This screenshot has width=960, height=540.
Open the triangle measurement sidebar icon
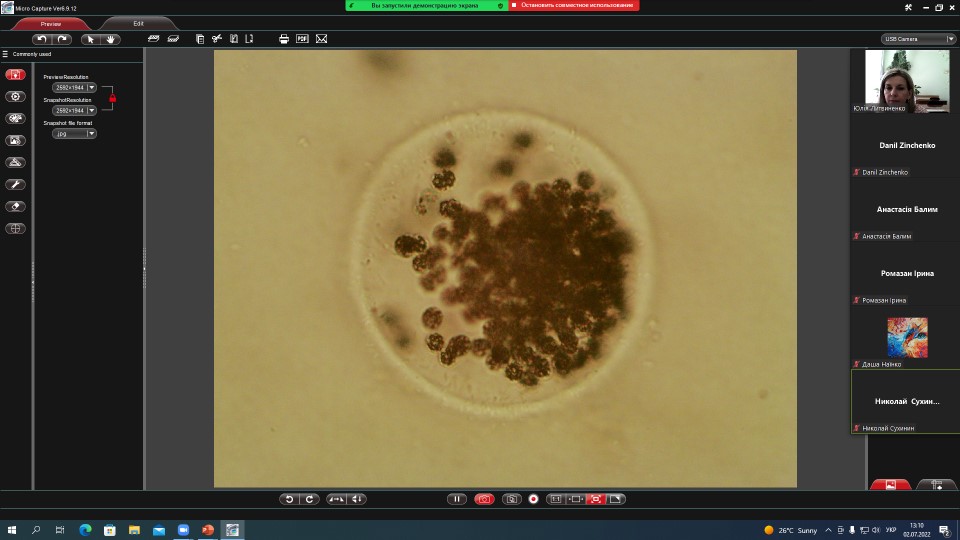pos(15,162)
